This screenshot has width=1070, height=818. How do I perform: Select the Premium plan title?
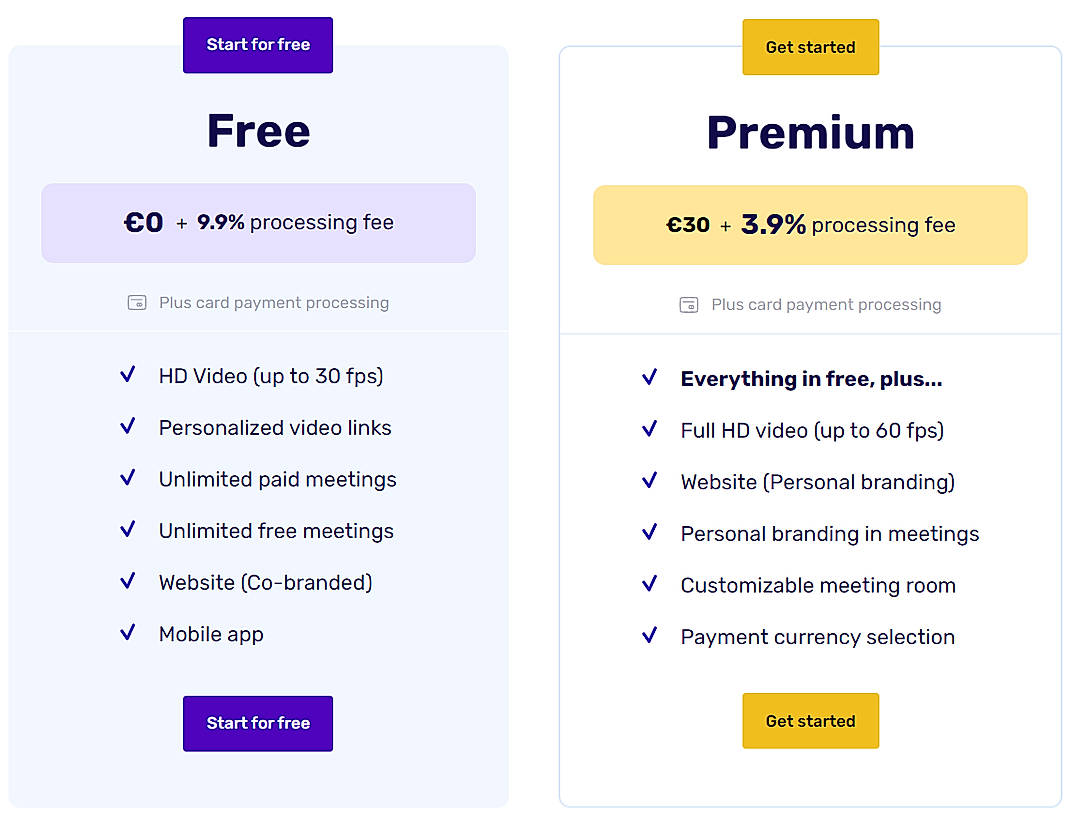(810, 131)
